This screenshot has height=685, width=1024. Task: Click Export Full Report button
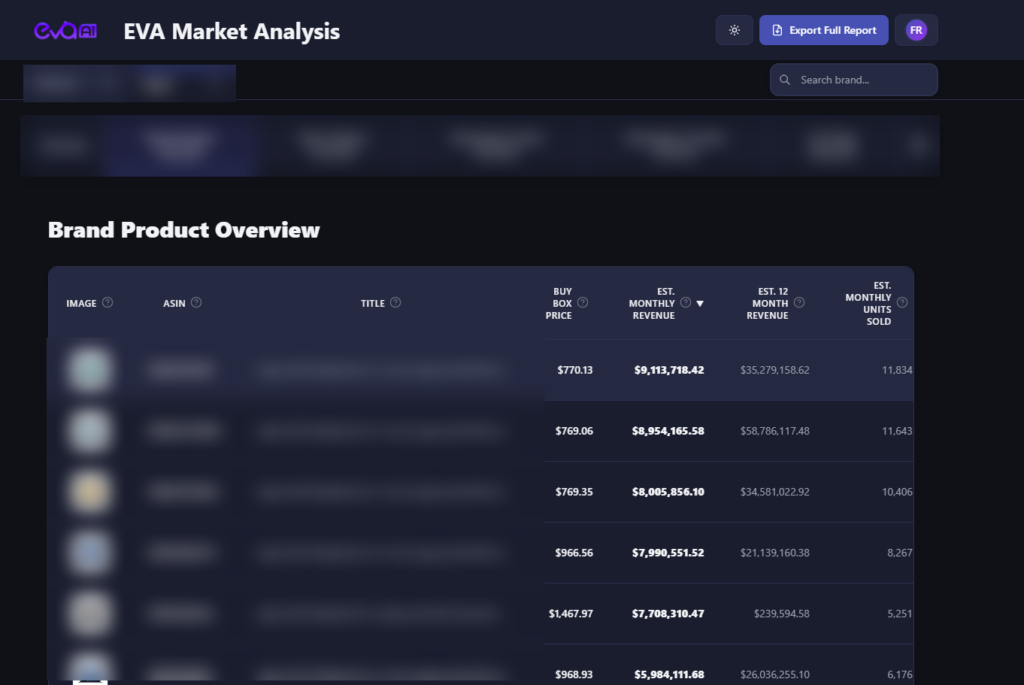[x=823, y=30]
